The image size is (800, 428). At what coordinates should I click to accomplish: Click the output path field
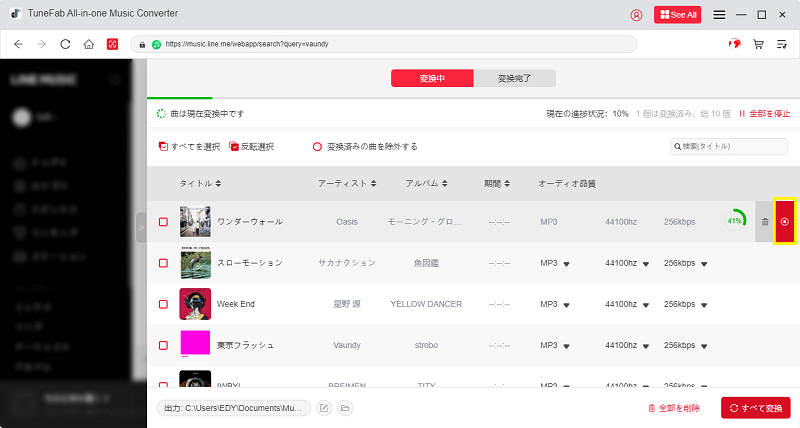234,408
